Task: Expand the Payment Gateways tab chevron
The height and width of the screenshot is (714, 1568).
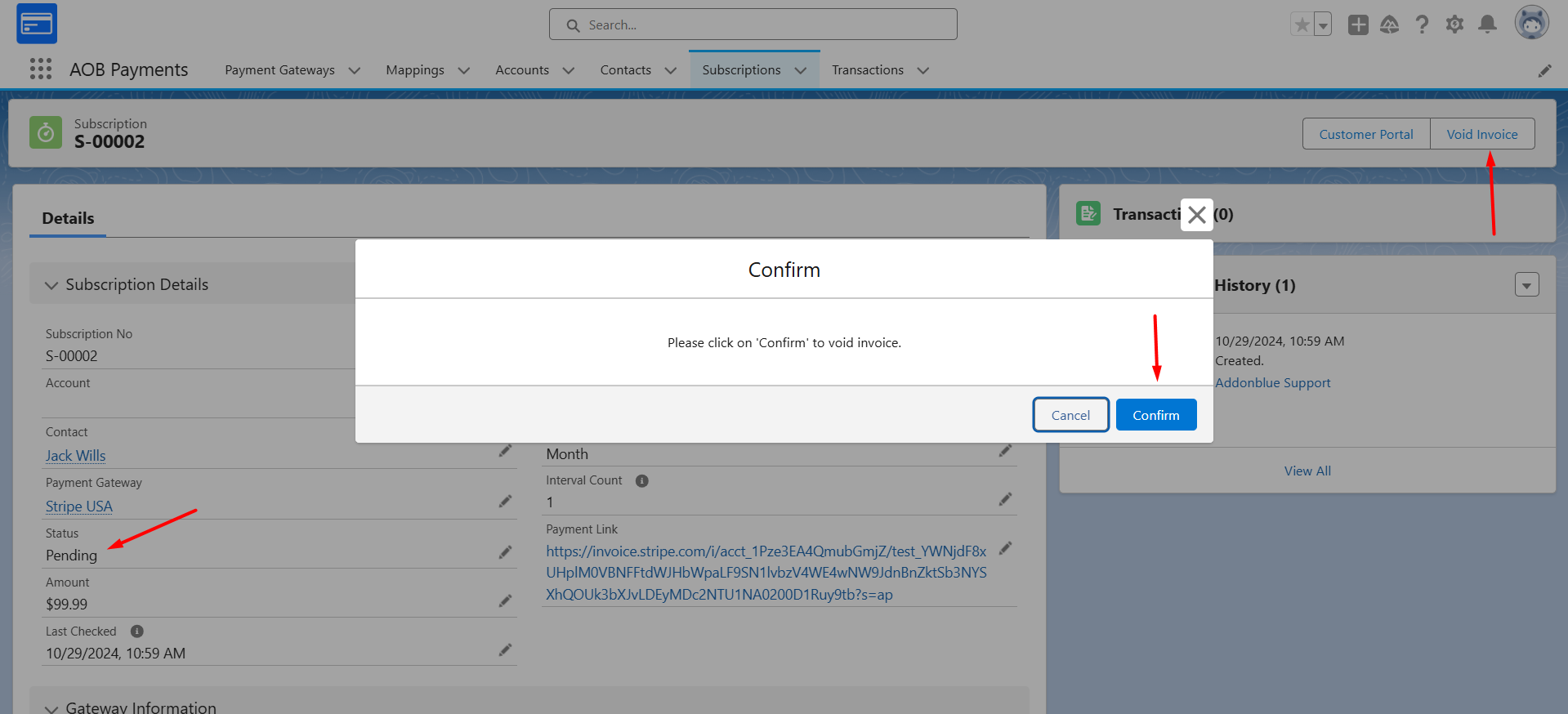Action: [355, 71]
